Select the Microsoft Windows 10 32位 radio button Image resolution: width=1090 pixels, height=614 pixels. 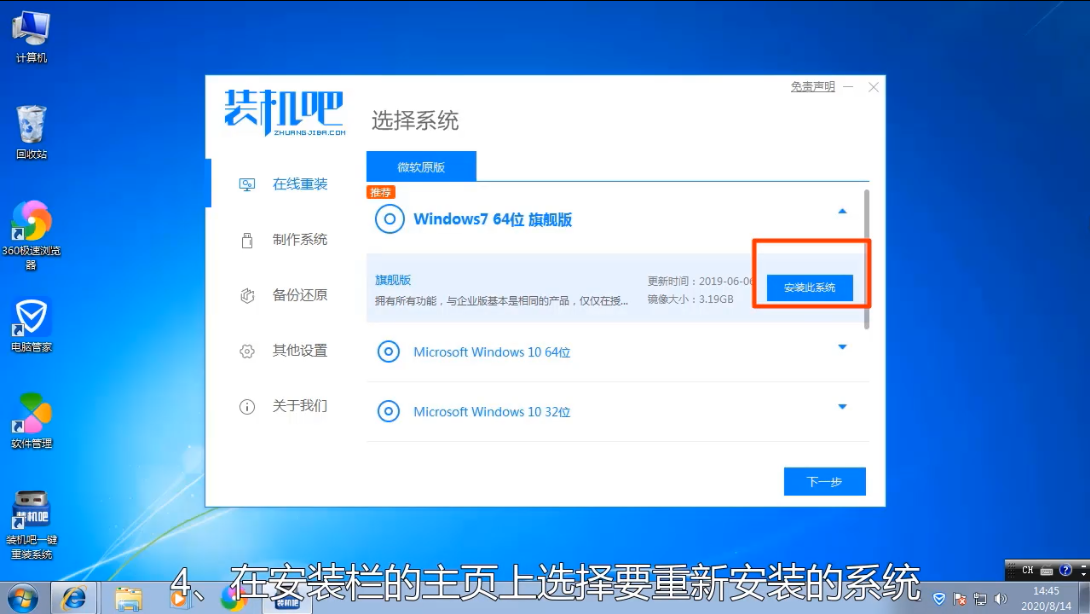click(x=389, y=411)
